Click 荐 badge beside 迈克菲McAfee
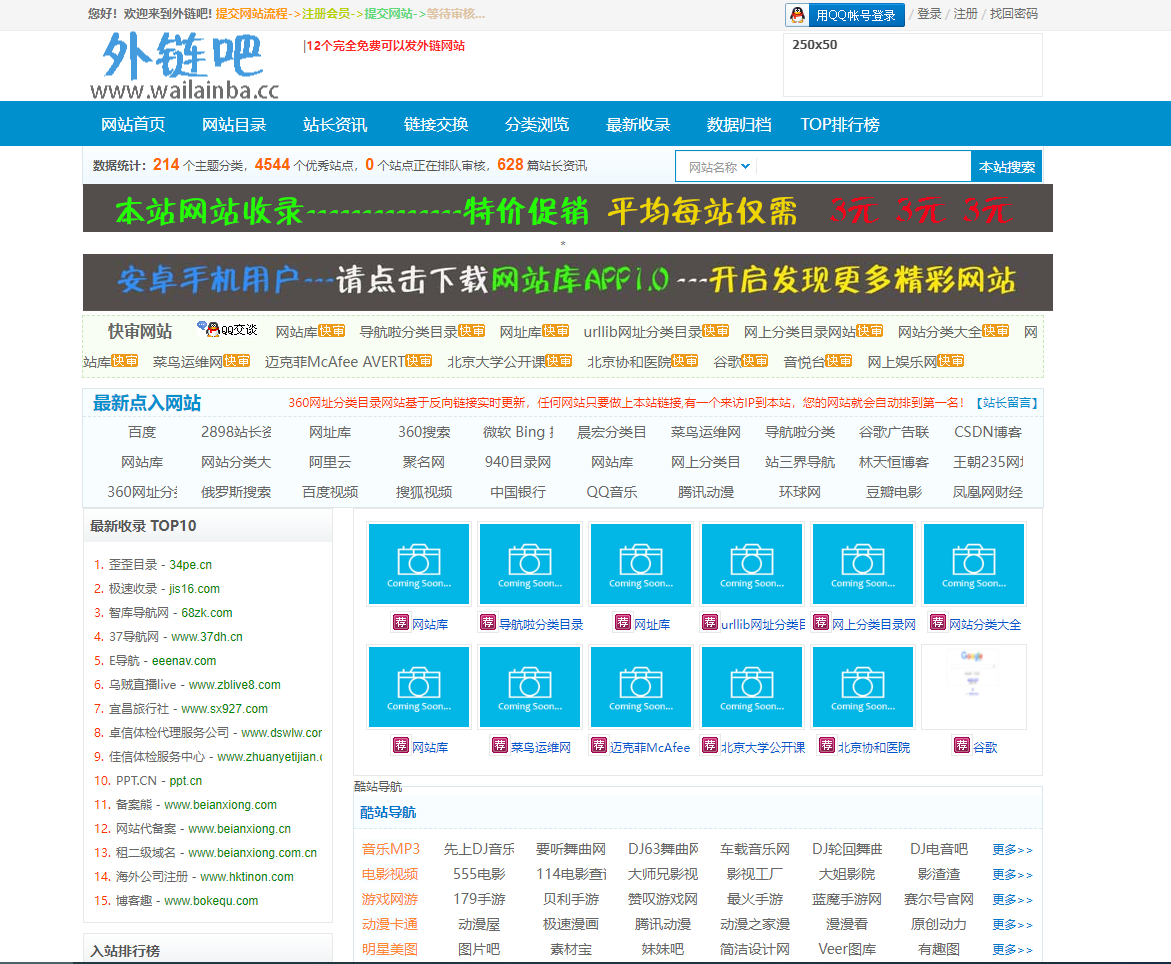This screenshot has height=964, width=1171. click(x=599, y=745)
